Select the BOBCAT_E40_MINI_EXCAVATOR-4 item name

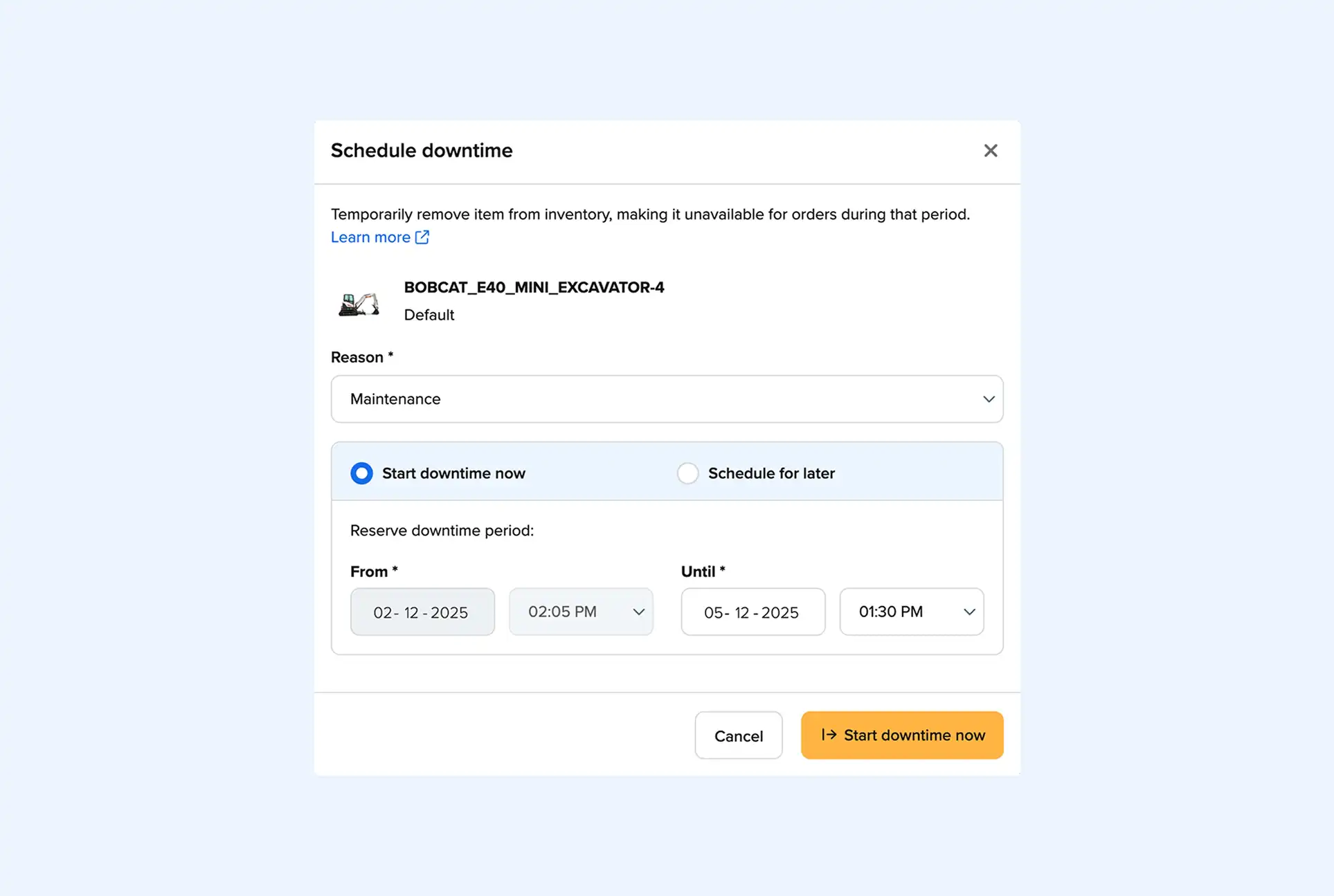(x=534, y=287)
